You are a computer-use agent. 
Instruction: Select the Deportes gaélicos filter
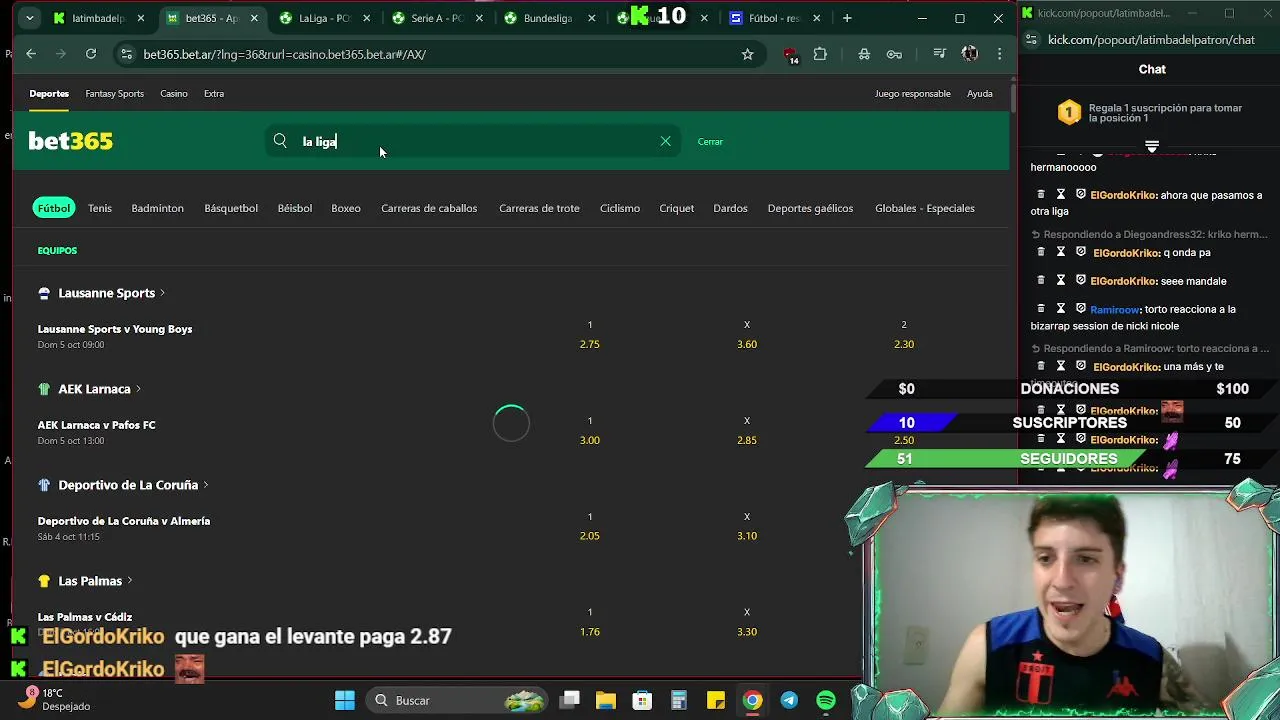[810, 208]
